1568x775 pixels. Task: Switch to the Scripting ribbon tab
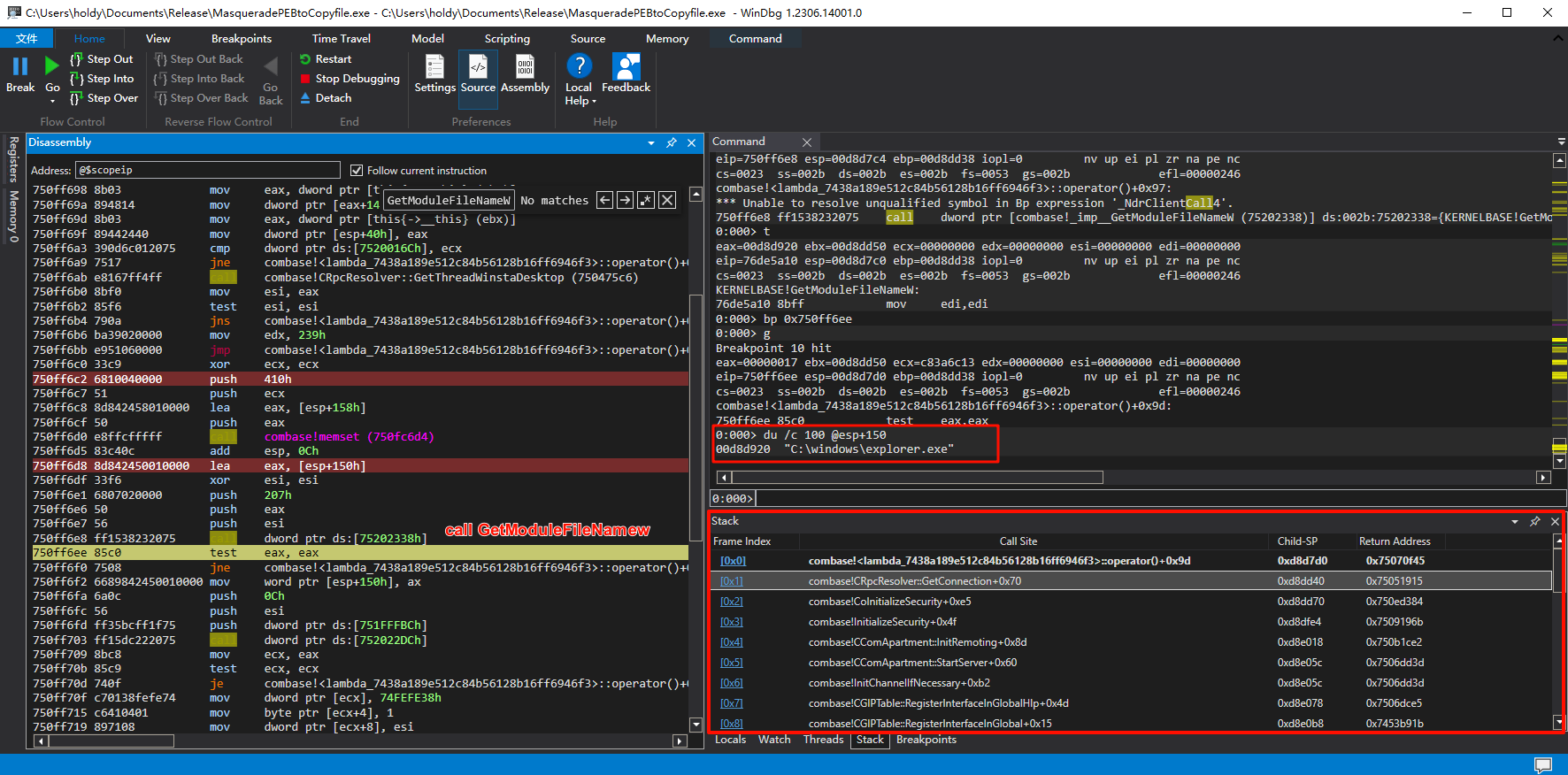click(x=507, y=39)
